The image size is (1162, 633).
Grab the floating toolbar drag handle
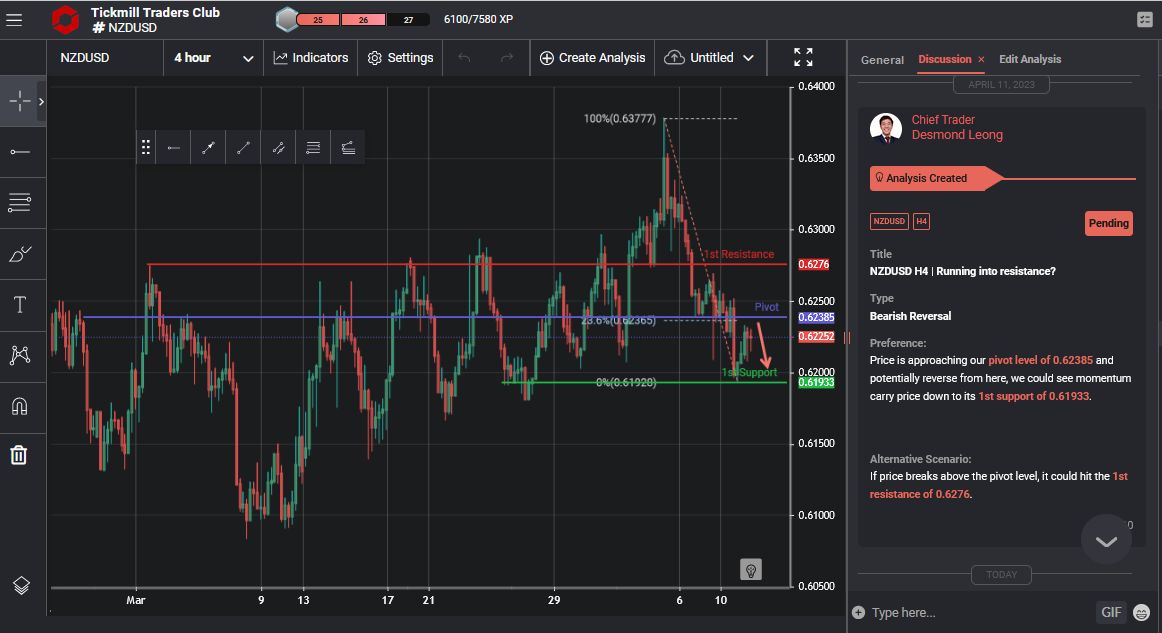point(146,148)
